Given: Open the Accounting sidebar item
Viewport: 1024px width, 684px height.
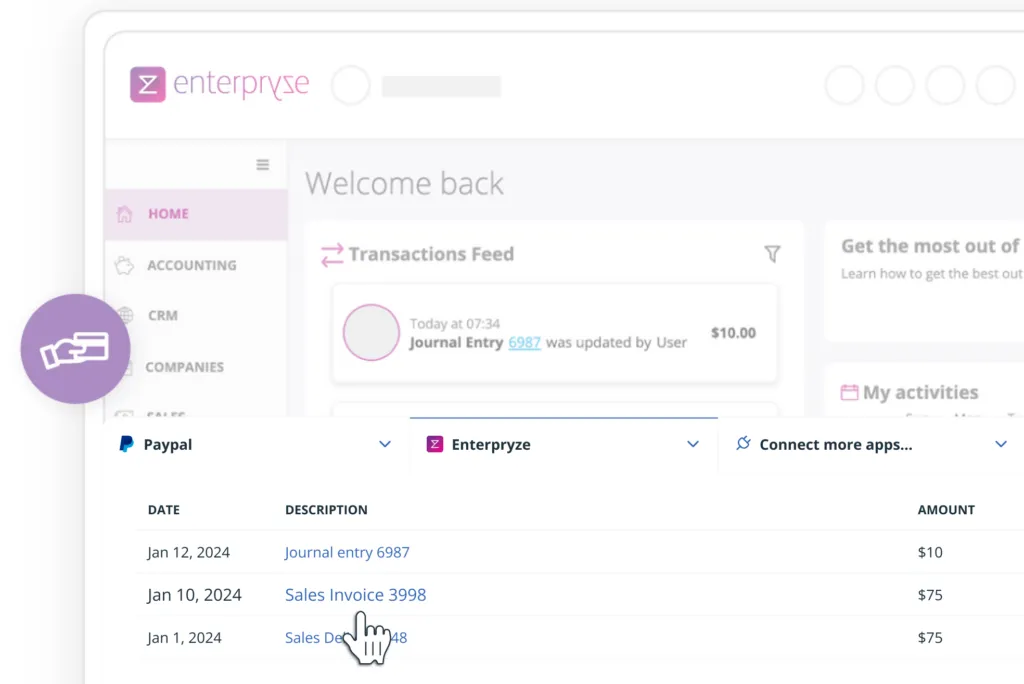Looking at the screenshot, I should (196, 265).
